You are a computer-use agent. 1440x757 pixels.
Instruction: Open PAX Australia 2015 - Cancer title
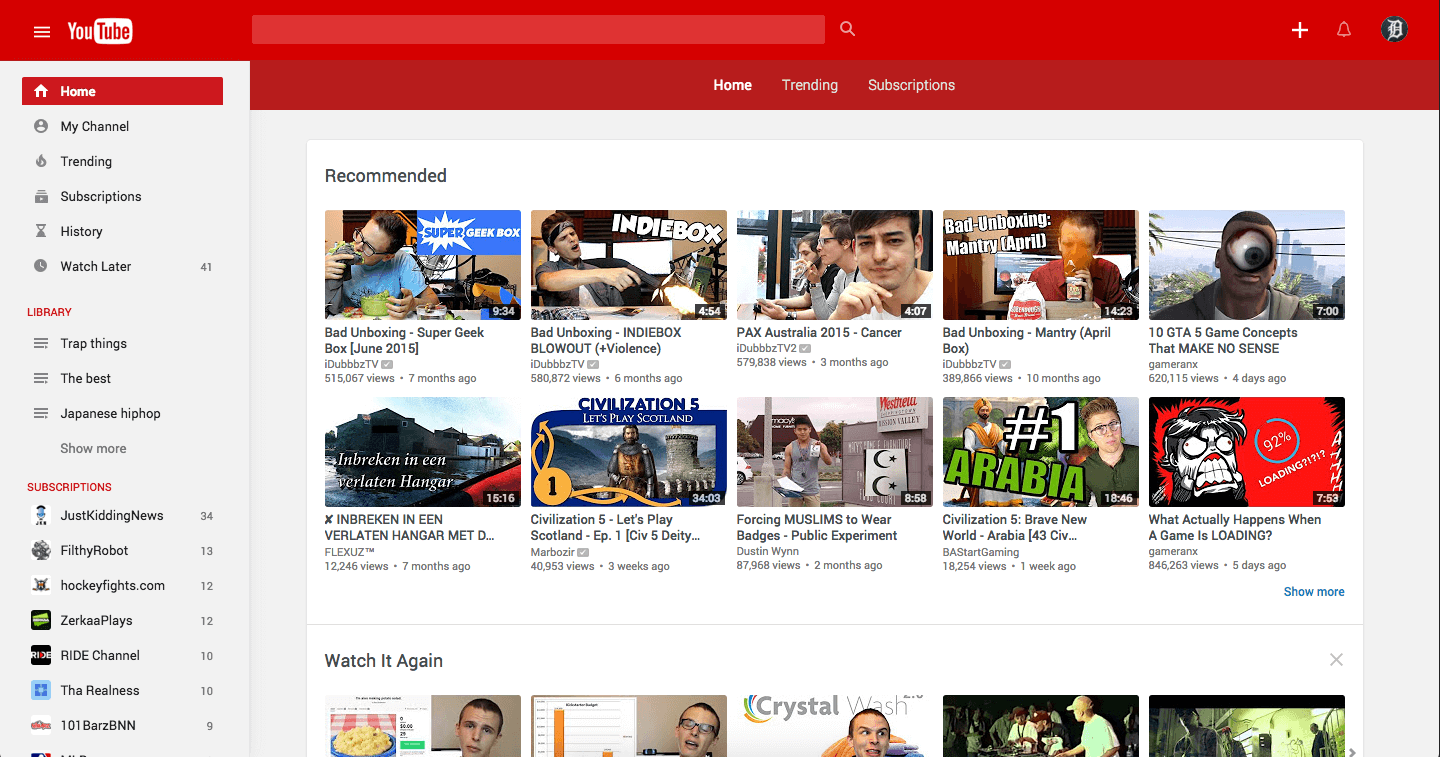tap(819, 332)
